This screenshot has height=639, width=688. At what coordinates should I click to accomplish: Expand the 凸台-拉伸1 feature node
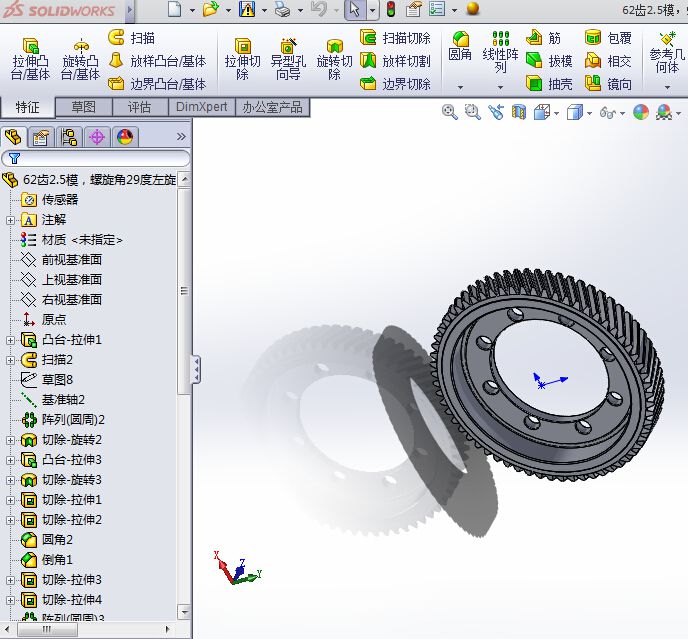pyautogui.click(x=11, y=340)
